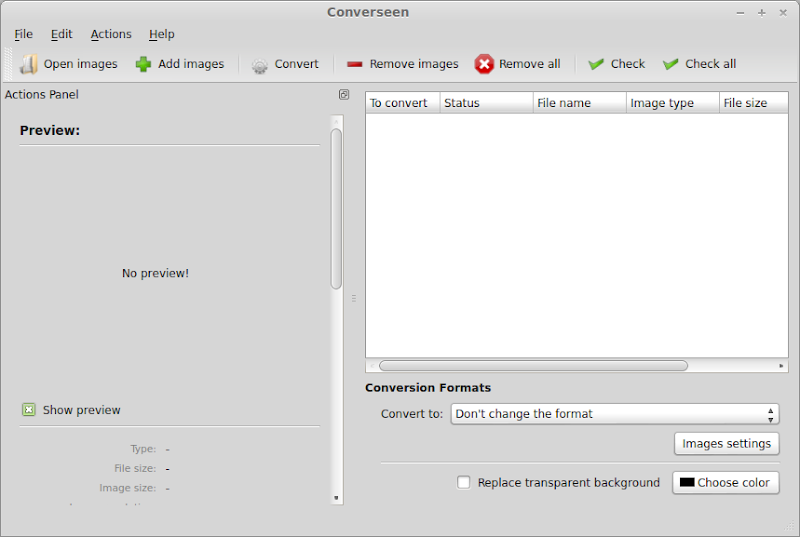Minimize the Converseen window
The image size is (800, 537).
click(740, 13)
